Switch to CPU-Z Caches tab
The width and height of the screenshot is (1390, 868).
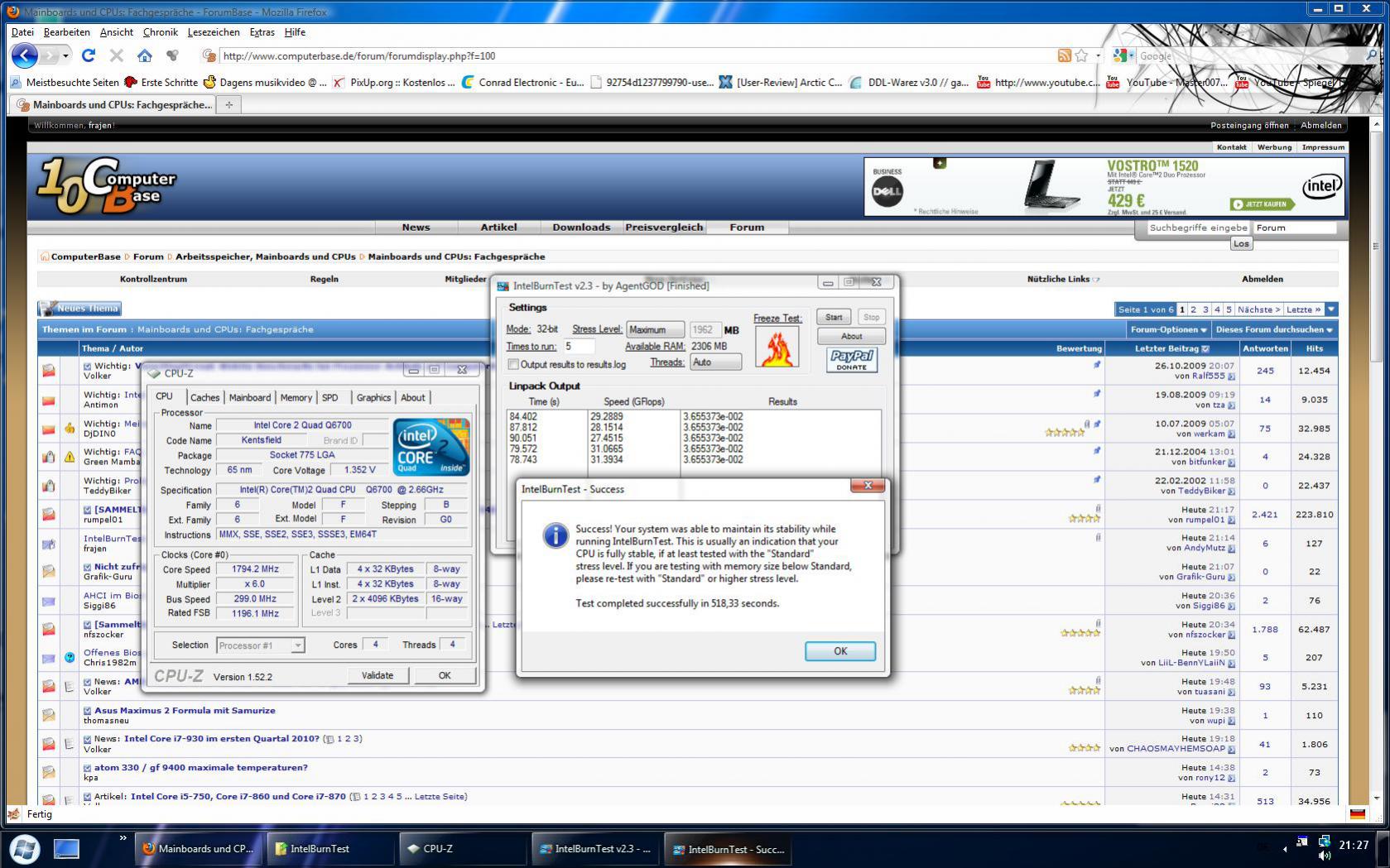pyautogui.click(x=204, y=398)
